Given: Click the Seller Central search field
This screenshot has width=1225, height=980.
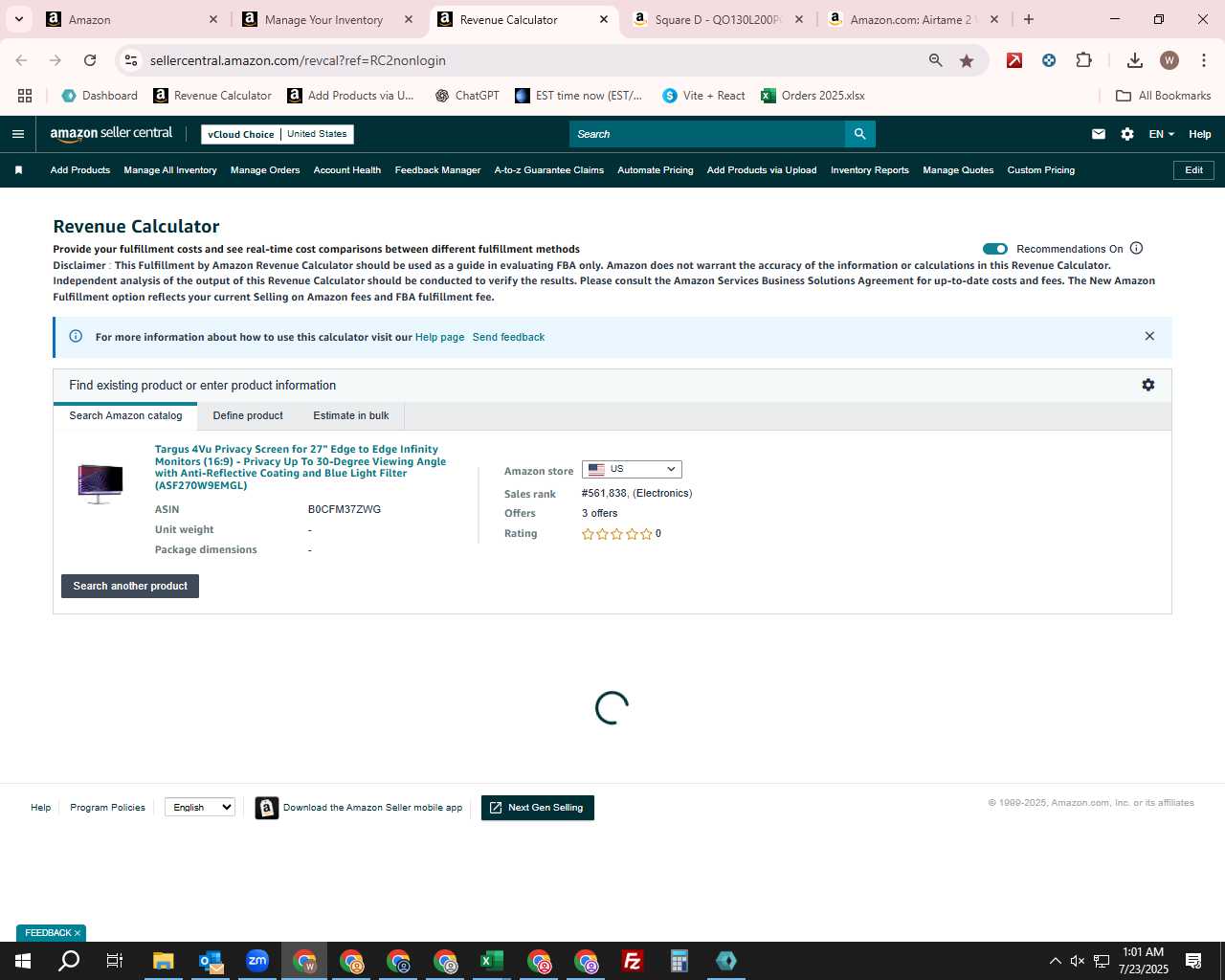Looking at the screenshot, I should click(706, 134).
